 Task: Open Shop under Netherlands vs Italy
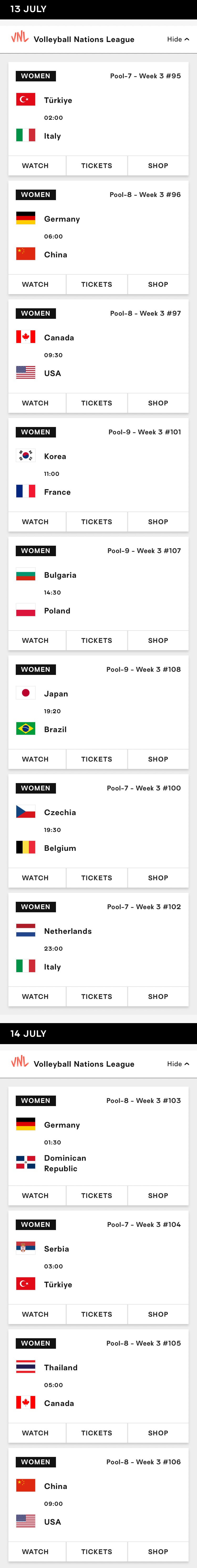(158, 996)
